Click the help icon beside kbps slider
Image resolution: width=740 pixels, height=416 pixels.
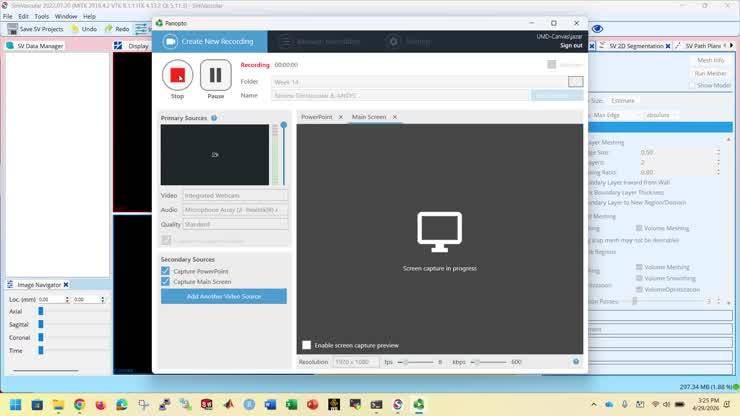coord(576,362)
